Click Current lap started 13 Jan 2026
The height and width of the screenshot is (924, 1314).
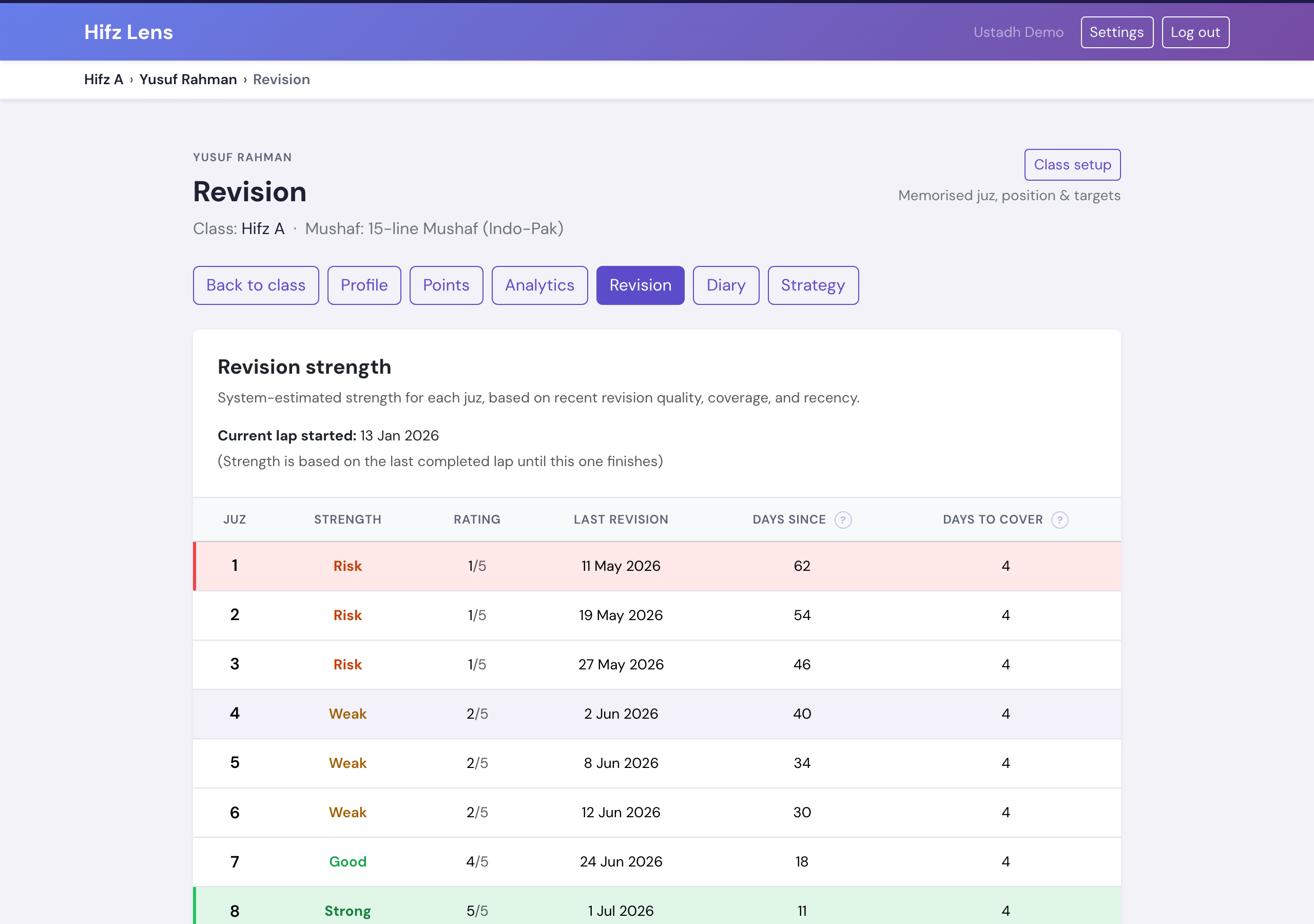tap(328, 436)
